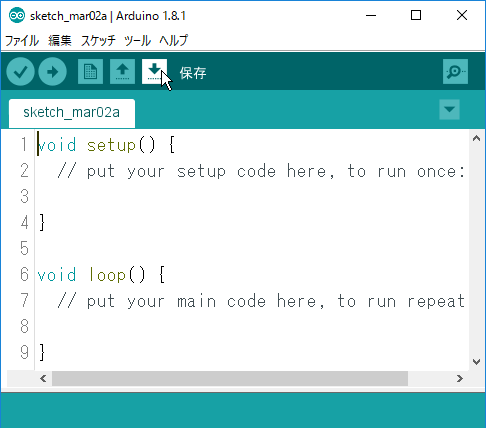The width and height of the screenshot is (486, 428).
Task: Place cursor on empty line 3 in editor
Action: [250, 196]
